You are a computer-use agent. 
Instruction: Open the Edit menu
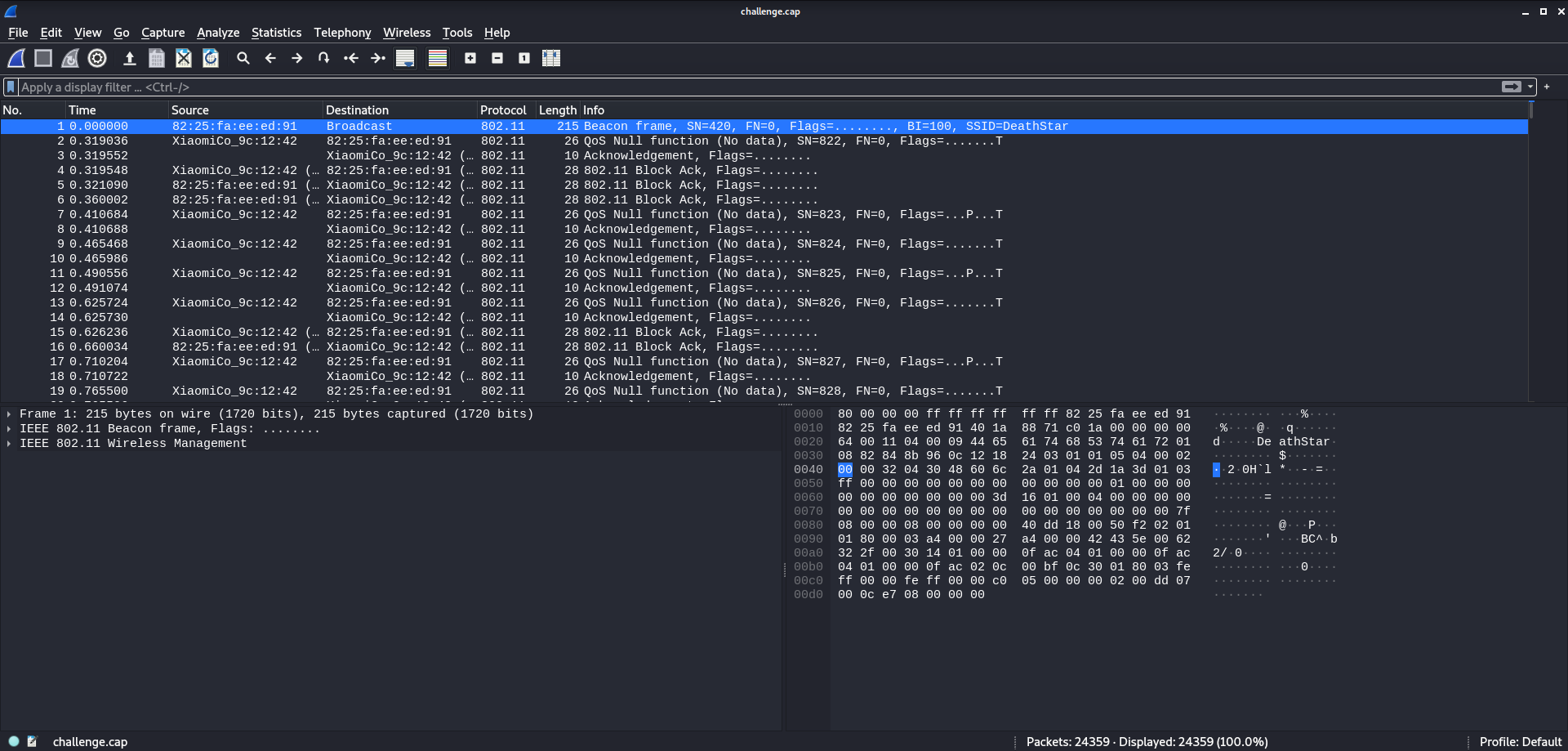tap(51, 33)
